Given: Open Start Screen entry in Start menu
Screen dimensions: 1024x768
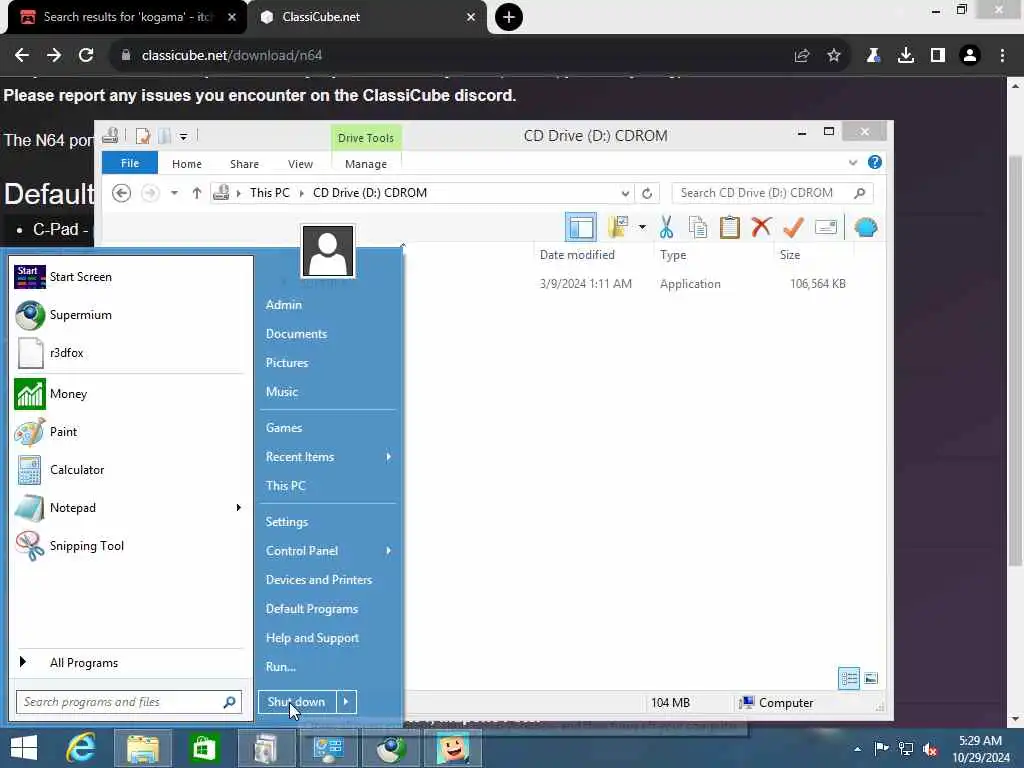Looking at the screenshot, I should click(x=80, y=277).
